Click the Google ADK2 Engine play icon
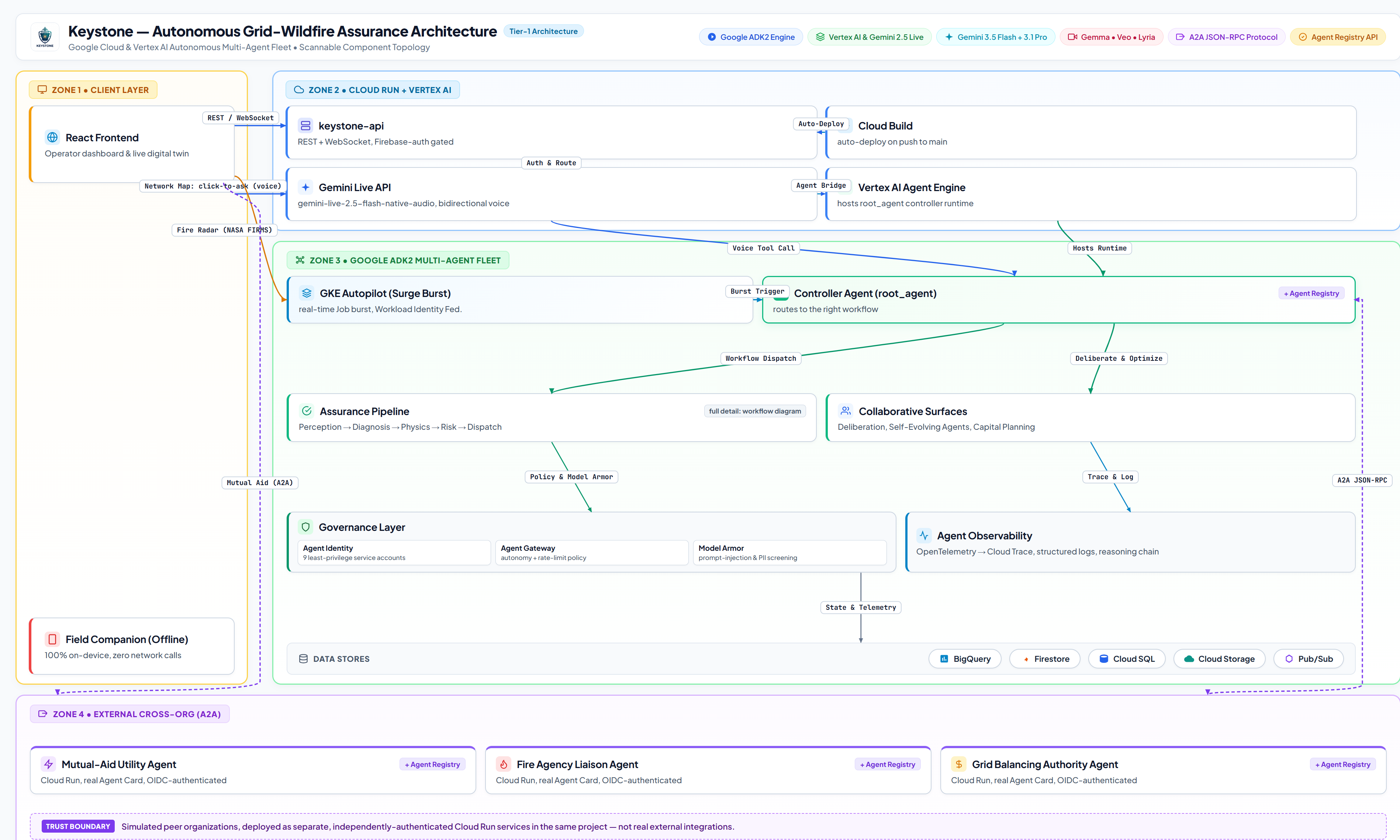The width and height of the screenshot is (1400, 840). (711, 37)
